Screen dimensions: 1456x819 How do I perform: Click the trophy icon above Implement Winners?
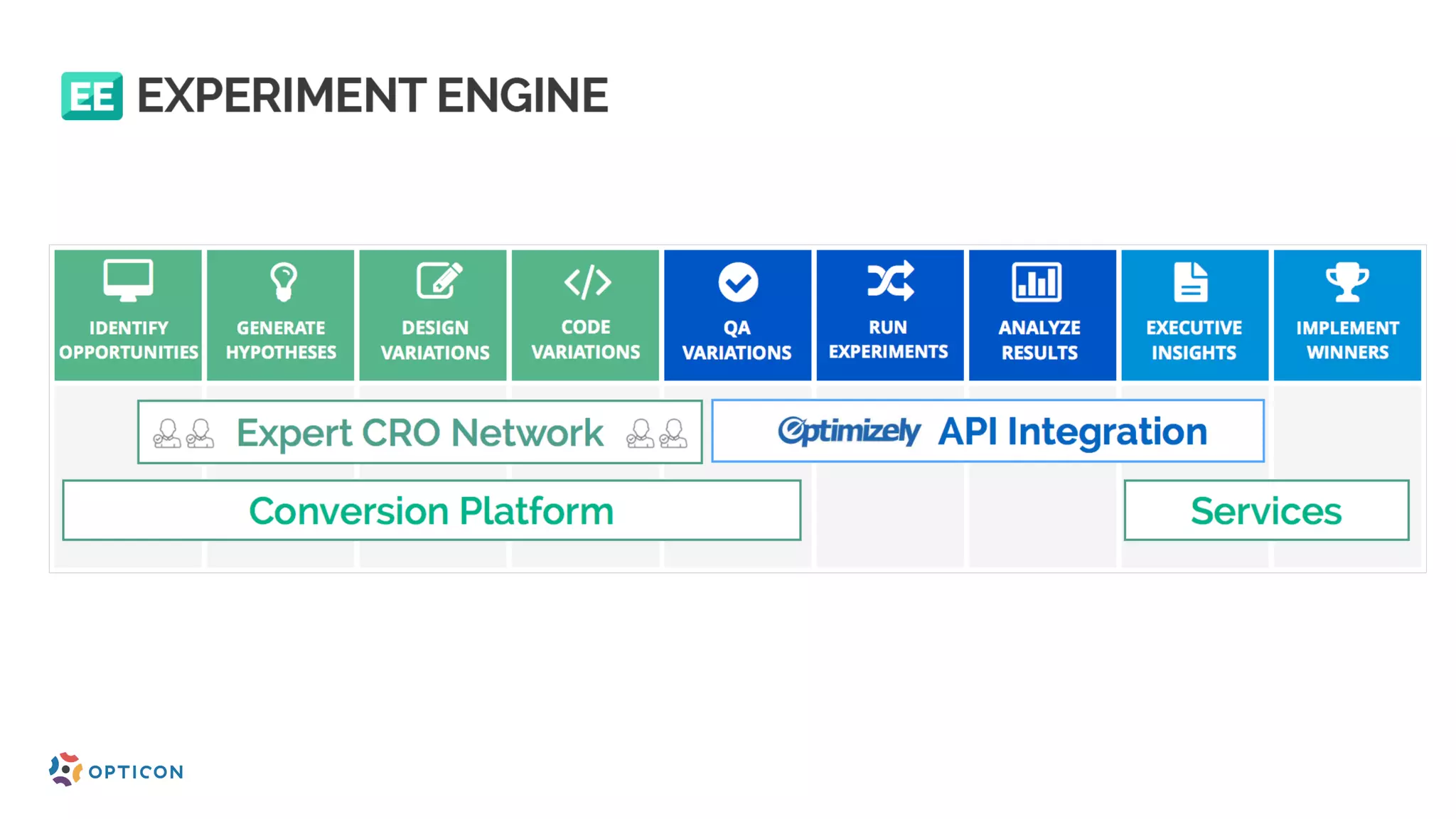click(x=1347, y=282)
